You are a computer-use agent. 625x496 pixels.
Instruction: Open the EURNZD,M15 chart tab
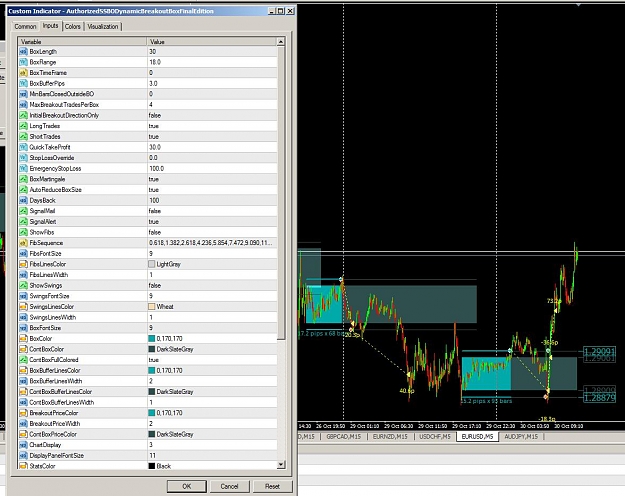pyautogui.click(x=390, y=437)
